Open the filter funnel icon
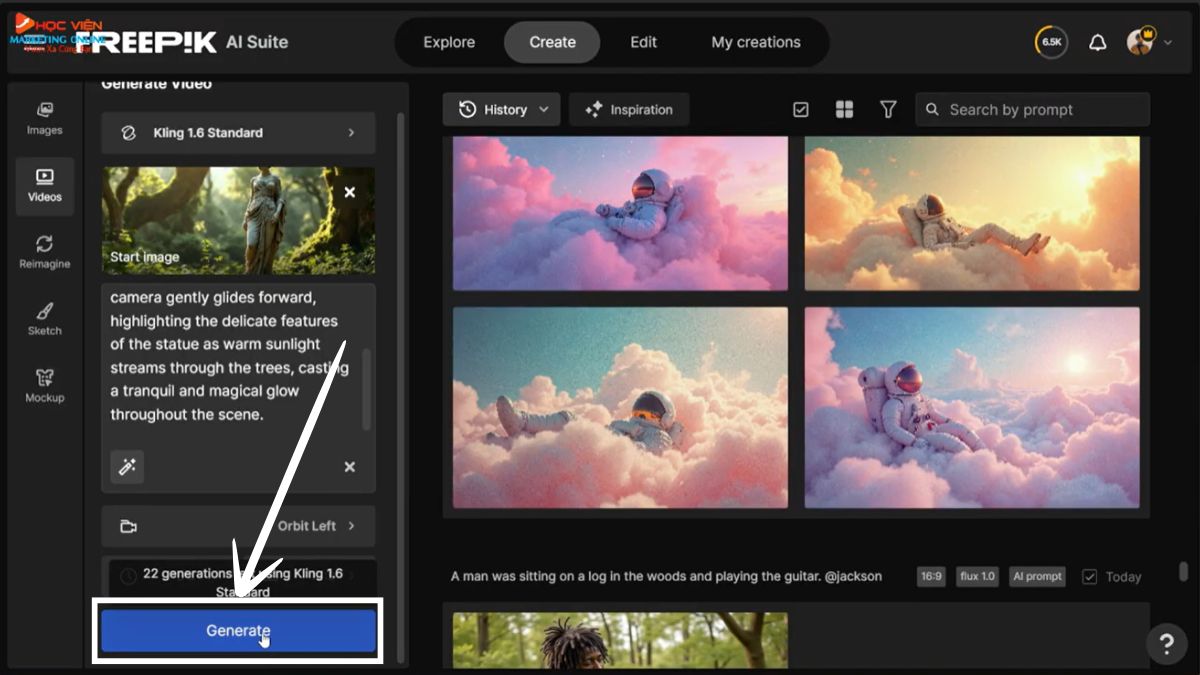1200x675 pixels. pos(888,110)
